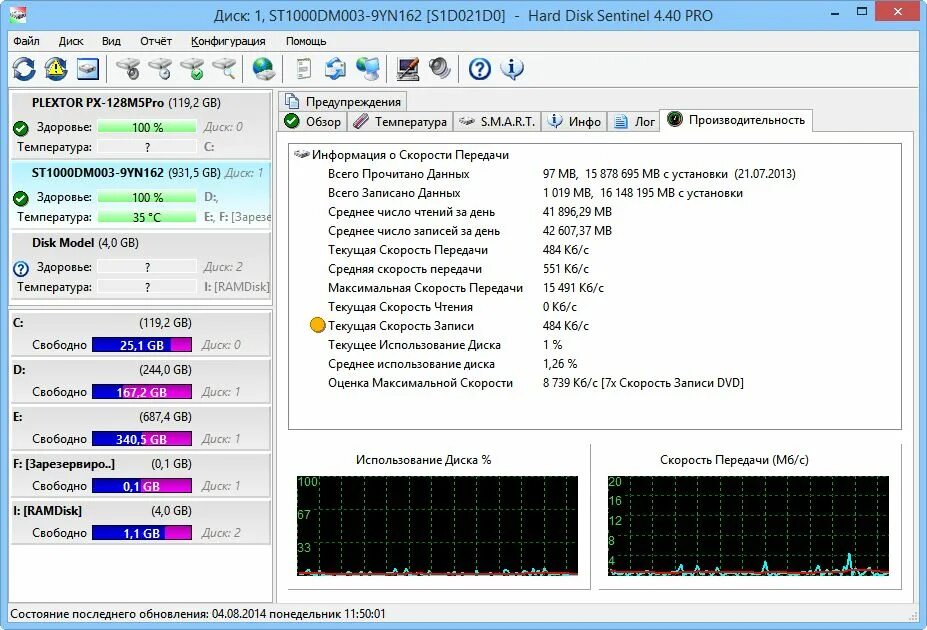Screen dimensions: 927x630
Task: Click the disk test icon with stethoscope
Action: click(x=128, y=69)
